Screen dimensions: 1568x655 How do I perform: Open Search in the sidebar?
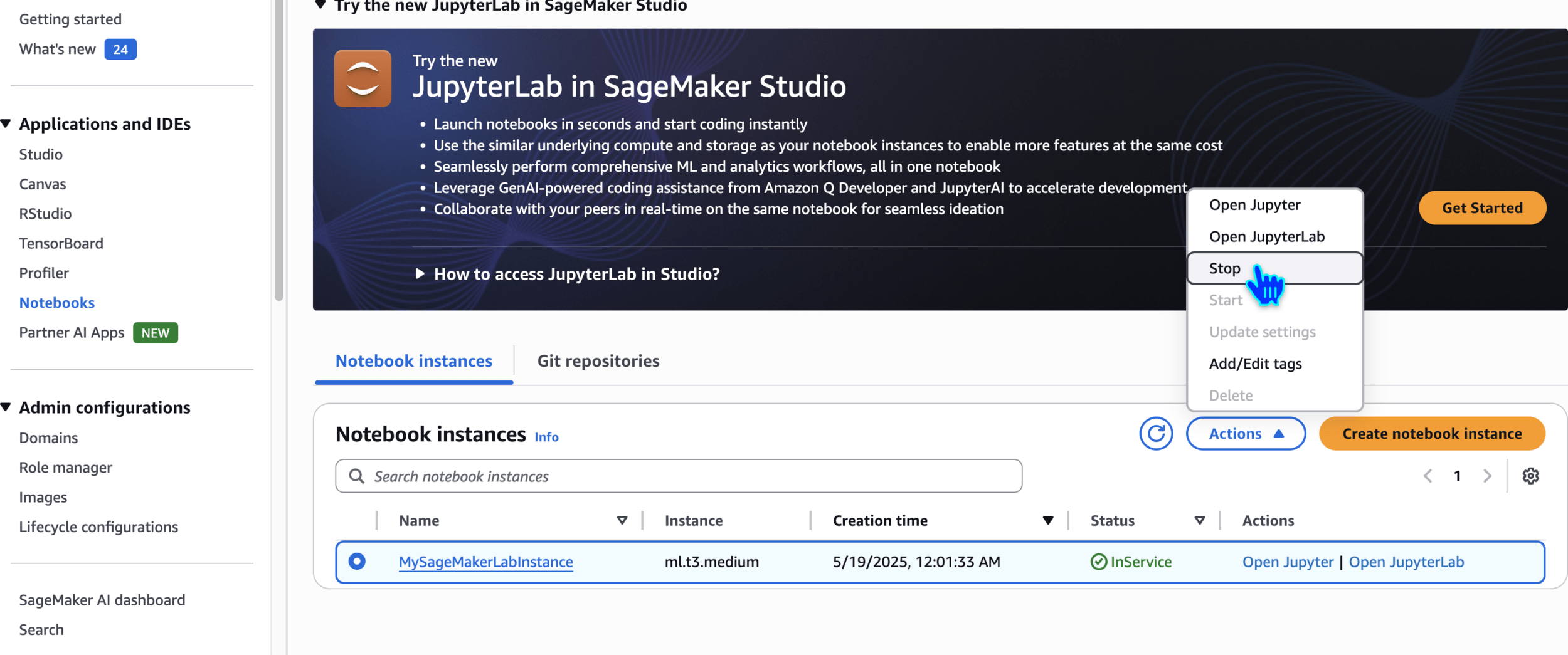(41, 630)
